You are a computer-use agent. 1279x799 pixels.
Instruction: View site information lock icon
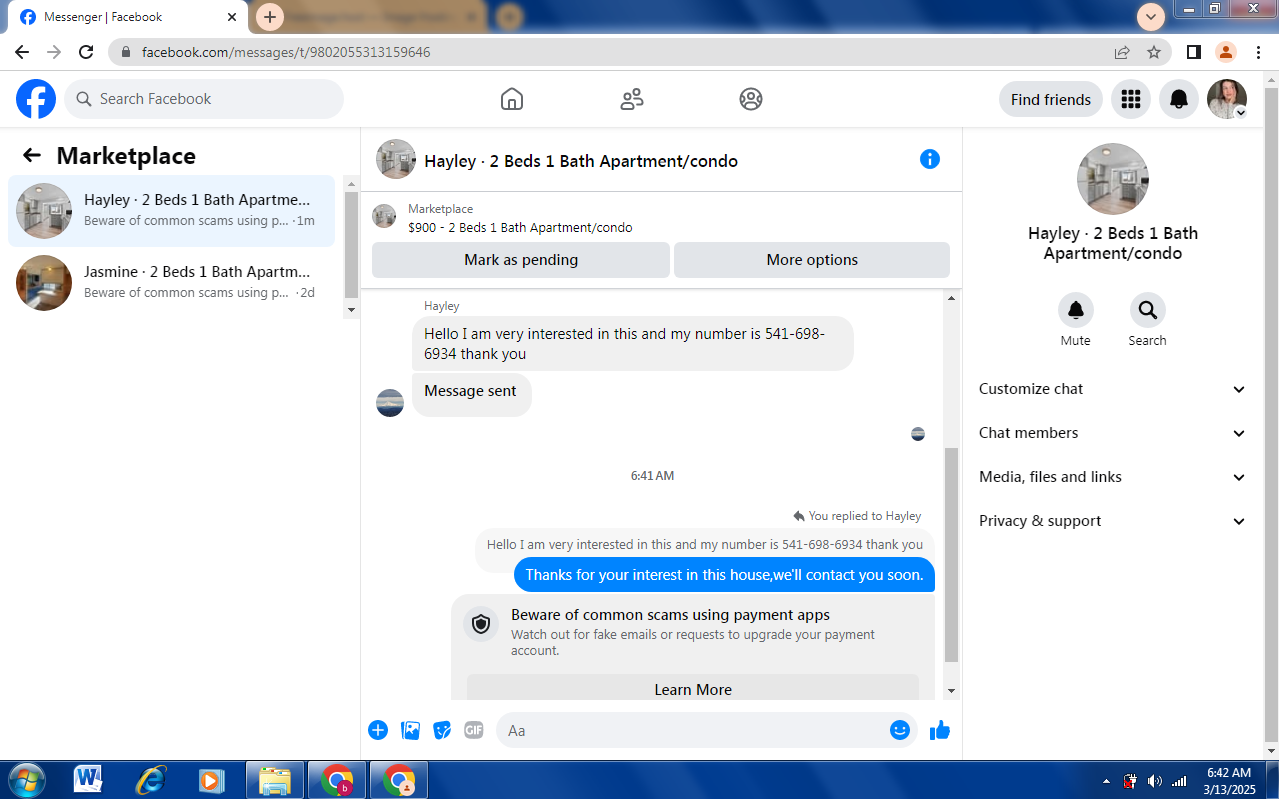pos(126,52)
